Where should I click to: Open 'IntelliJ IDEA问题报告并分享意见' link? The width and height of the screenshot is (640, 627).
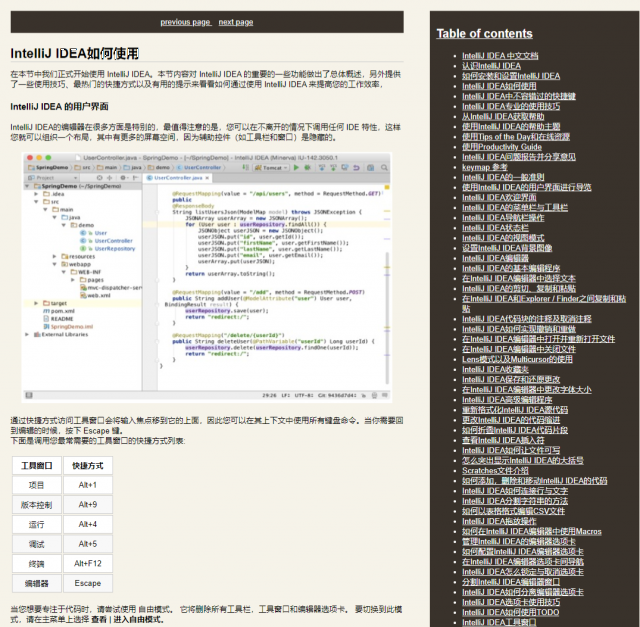pos(519,157)
